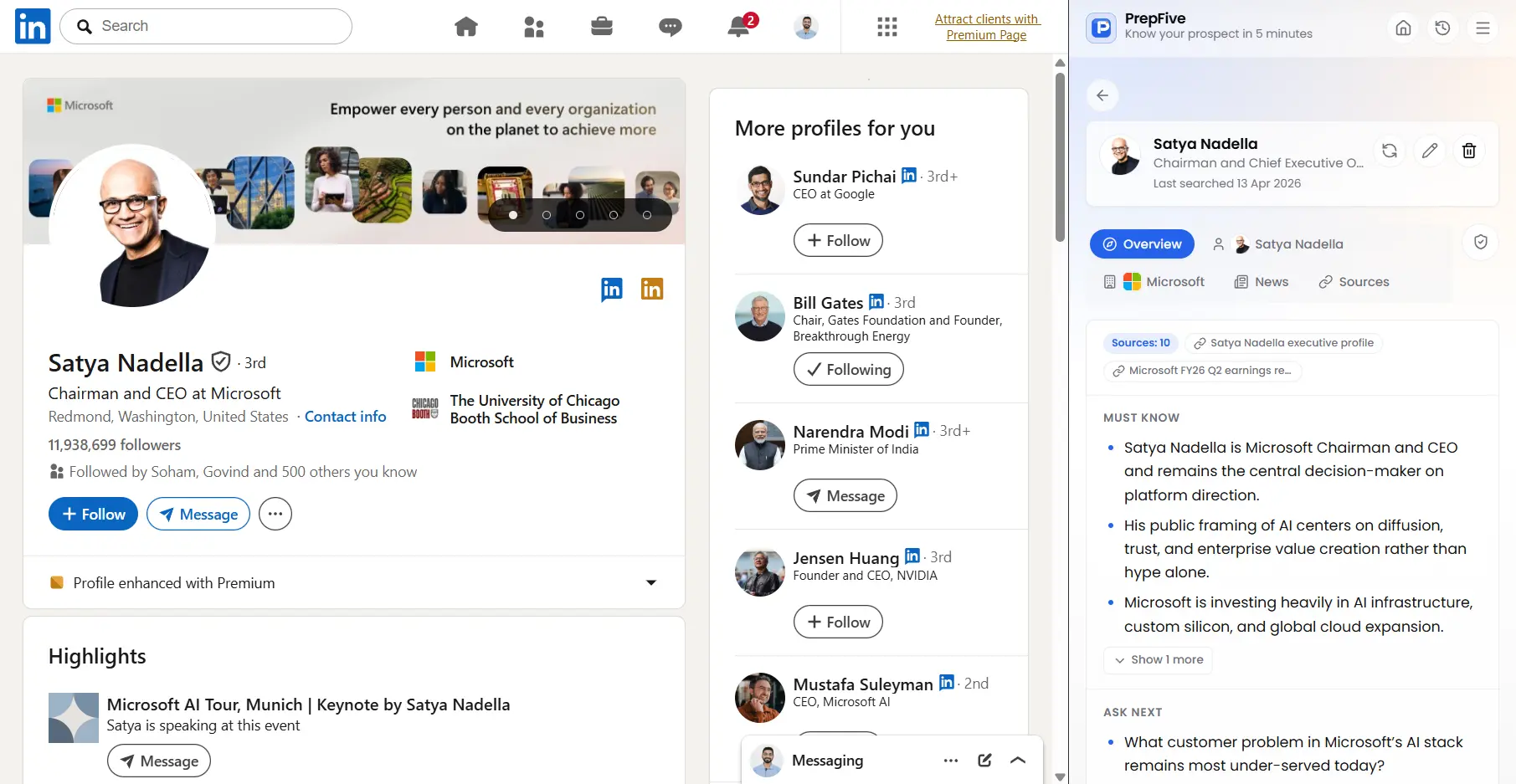Open LinkedIn Home icon
Screen dimensions: 1516x784
(x=466, y=27)
